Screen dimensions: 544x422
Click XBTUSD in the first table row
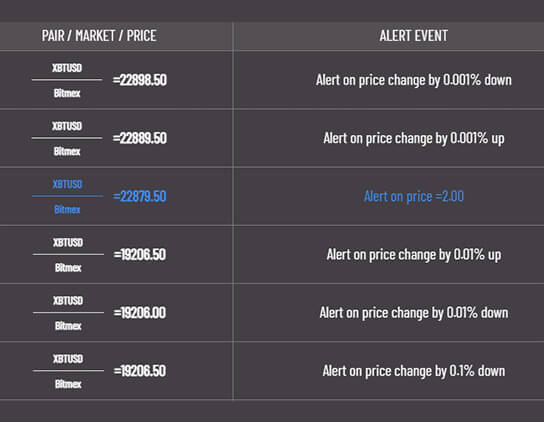pos(67,68)
